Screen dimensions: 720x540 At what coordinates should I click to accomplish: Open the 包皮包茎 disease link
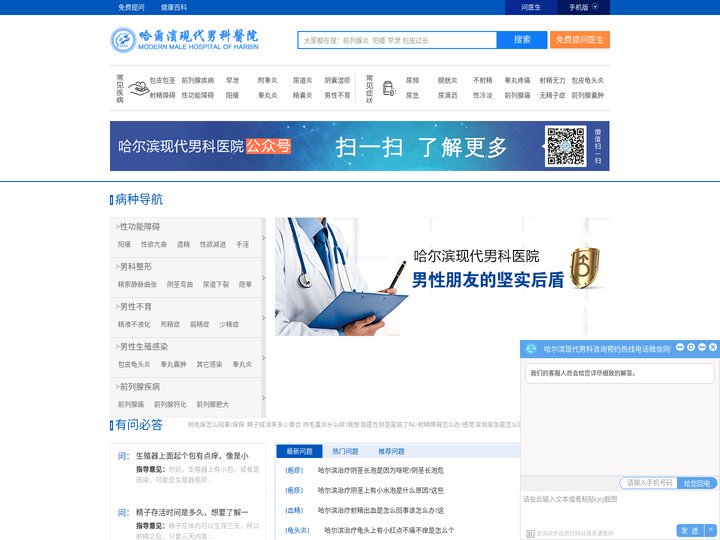pyautogui.click(x=162, y=80)
